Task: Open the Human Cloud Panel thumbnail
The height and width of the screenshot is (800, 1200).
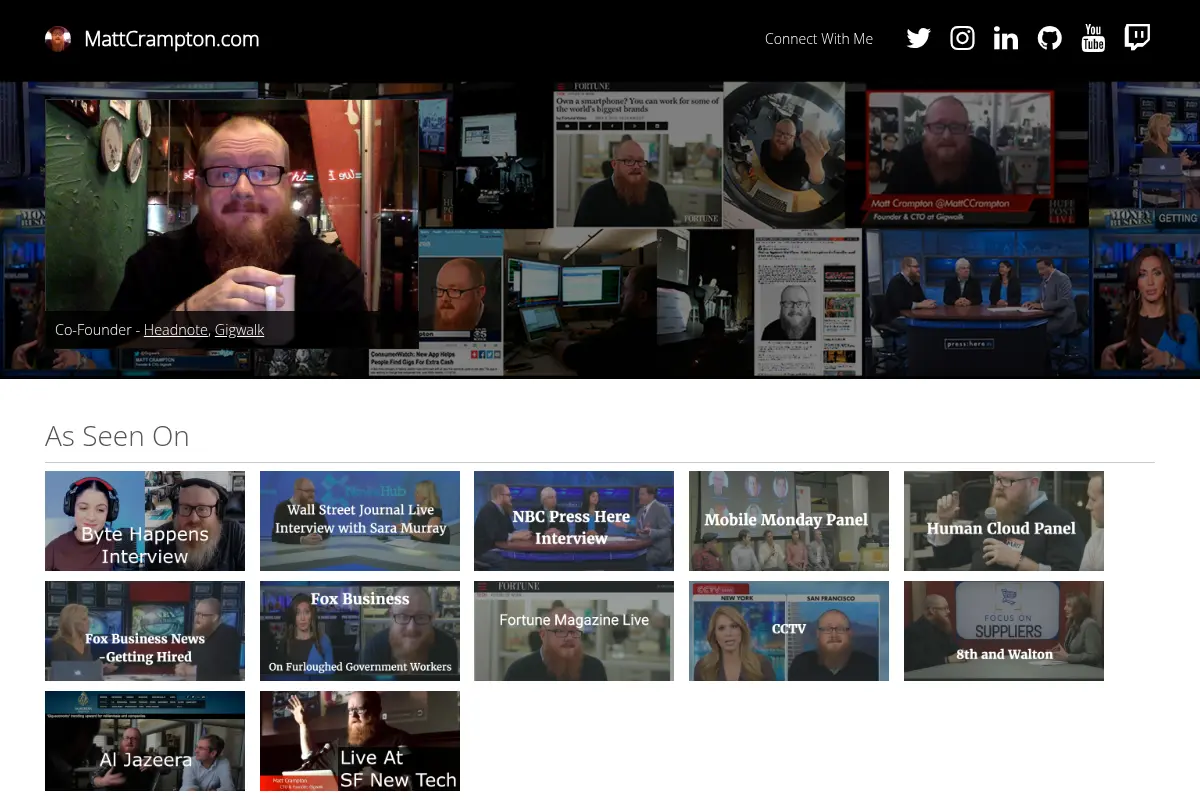Action: pyautogui.click(x=1004, y=521)
